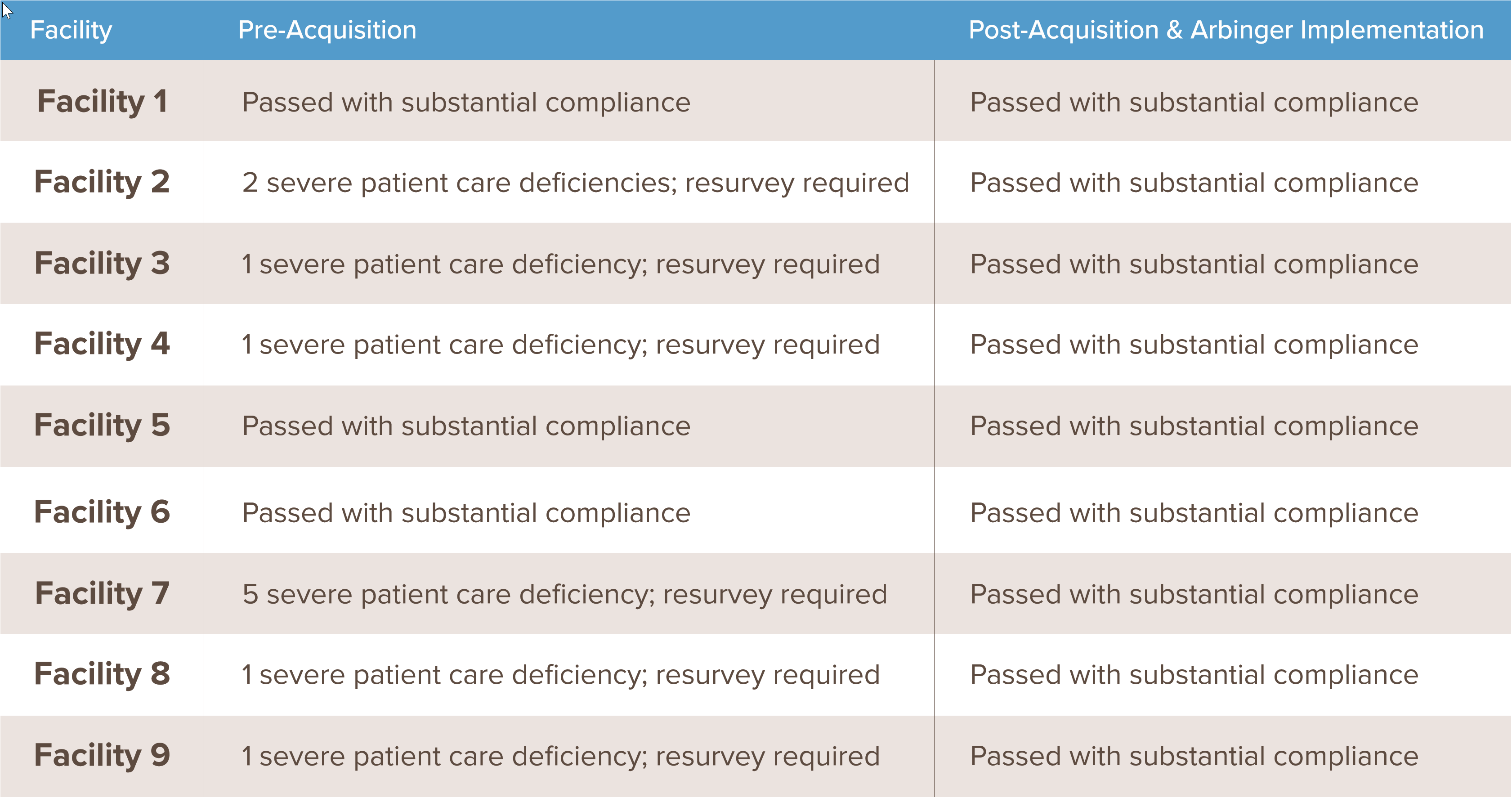Viewport: 1512px width, 798px height.
Task: Select the Facility 5 row label
Action: 102,425
